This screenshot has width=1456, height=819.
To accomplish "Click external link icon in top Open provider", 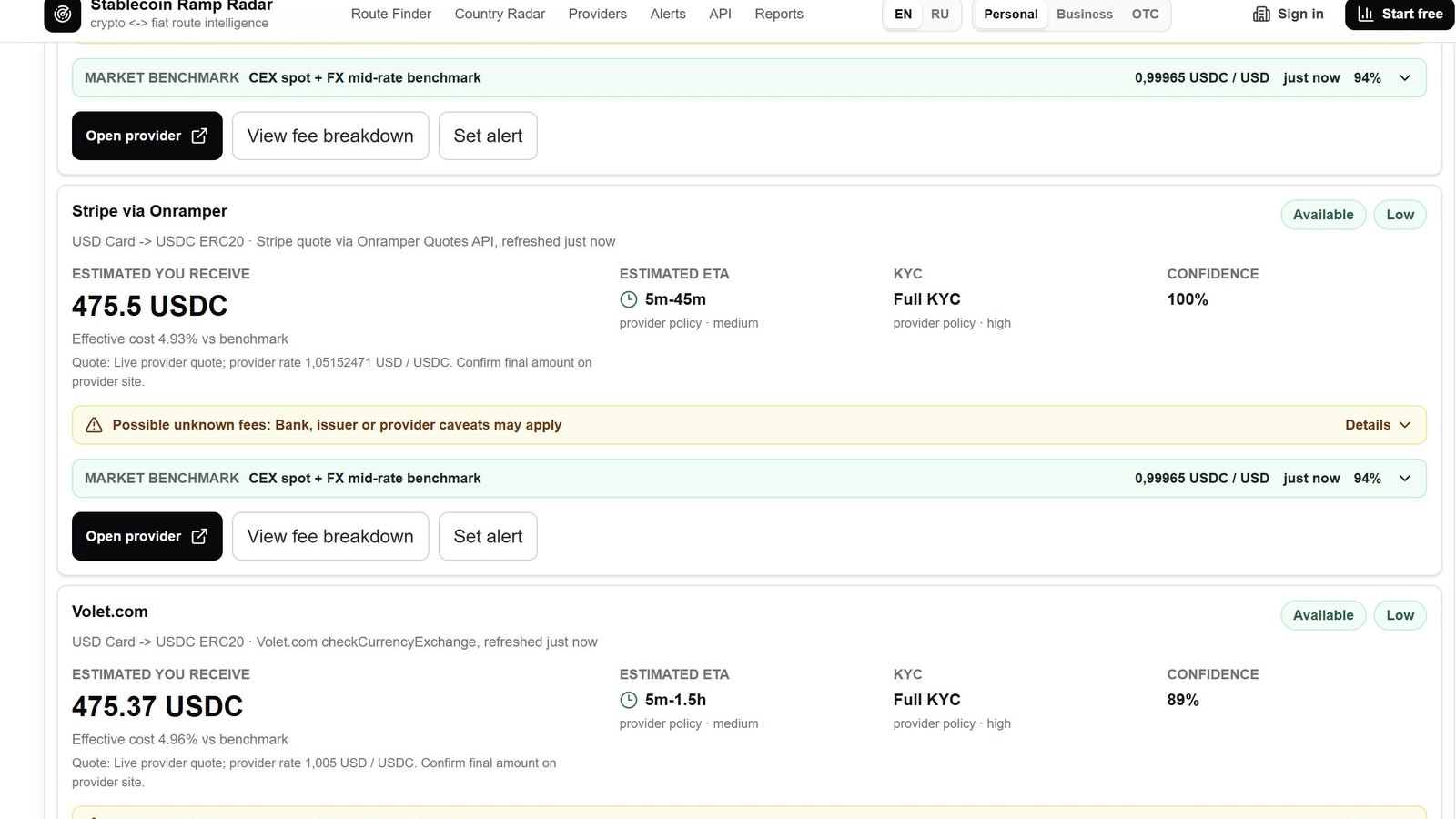I will [x=199, y=136].
